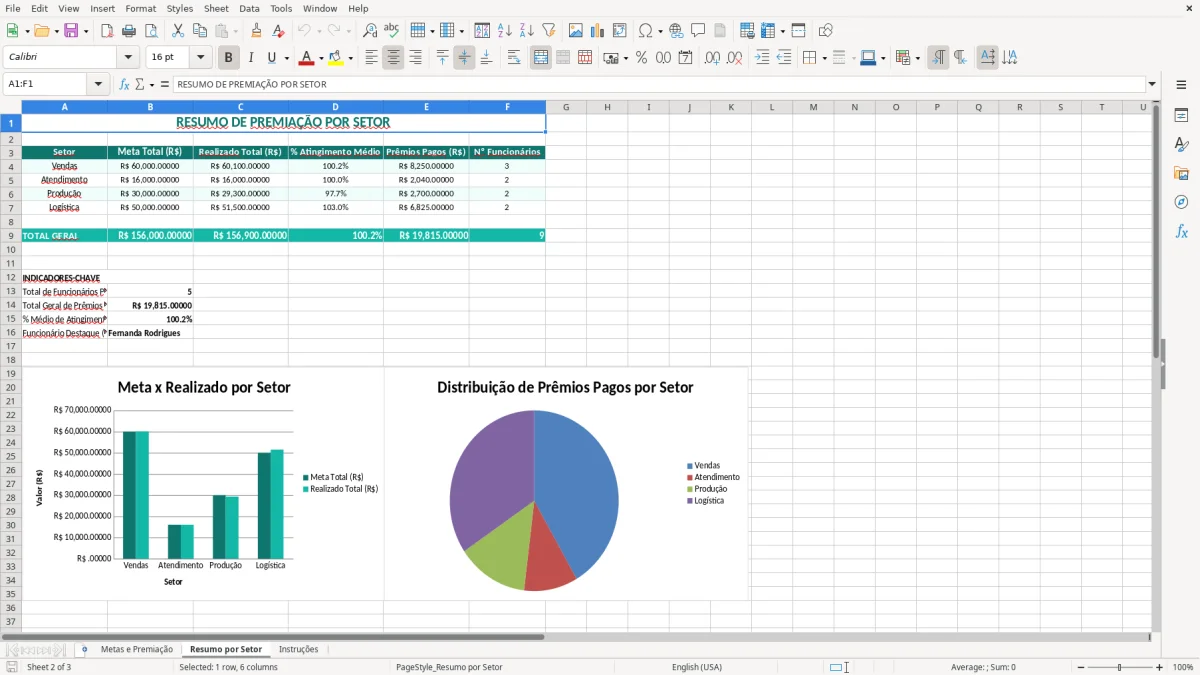Open the Format menu
This screenshot has height=675, width=1200.
(140, 8)
